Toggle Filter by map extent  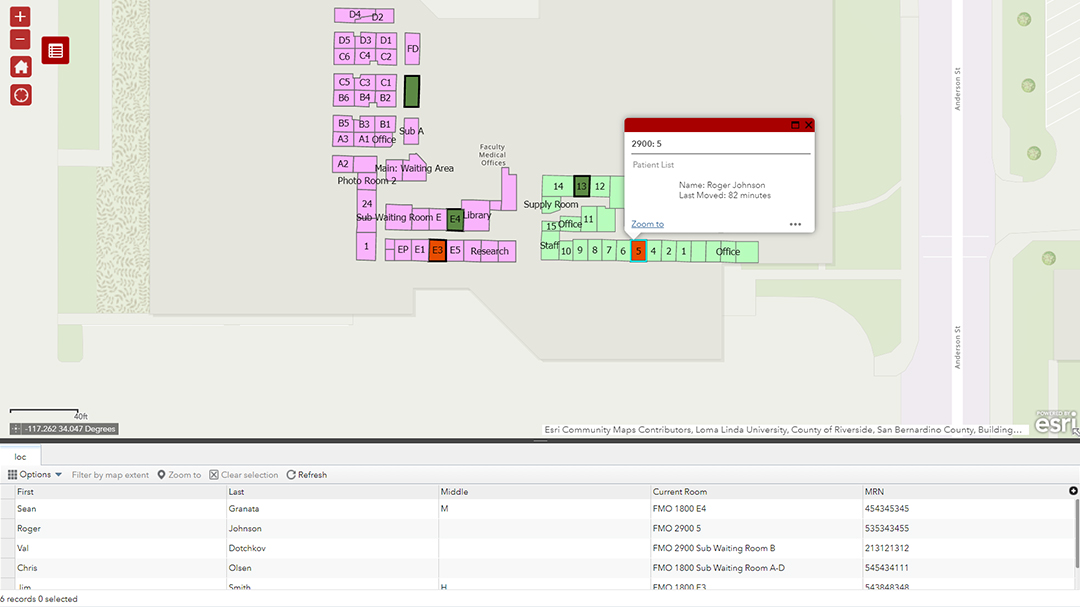tap(110, 475)
